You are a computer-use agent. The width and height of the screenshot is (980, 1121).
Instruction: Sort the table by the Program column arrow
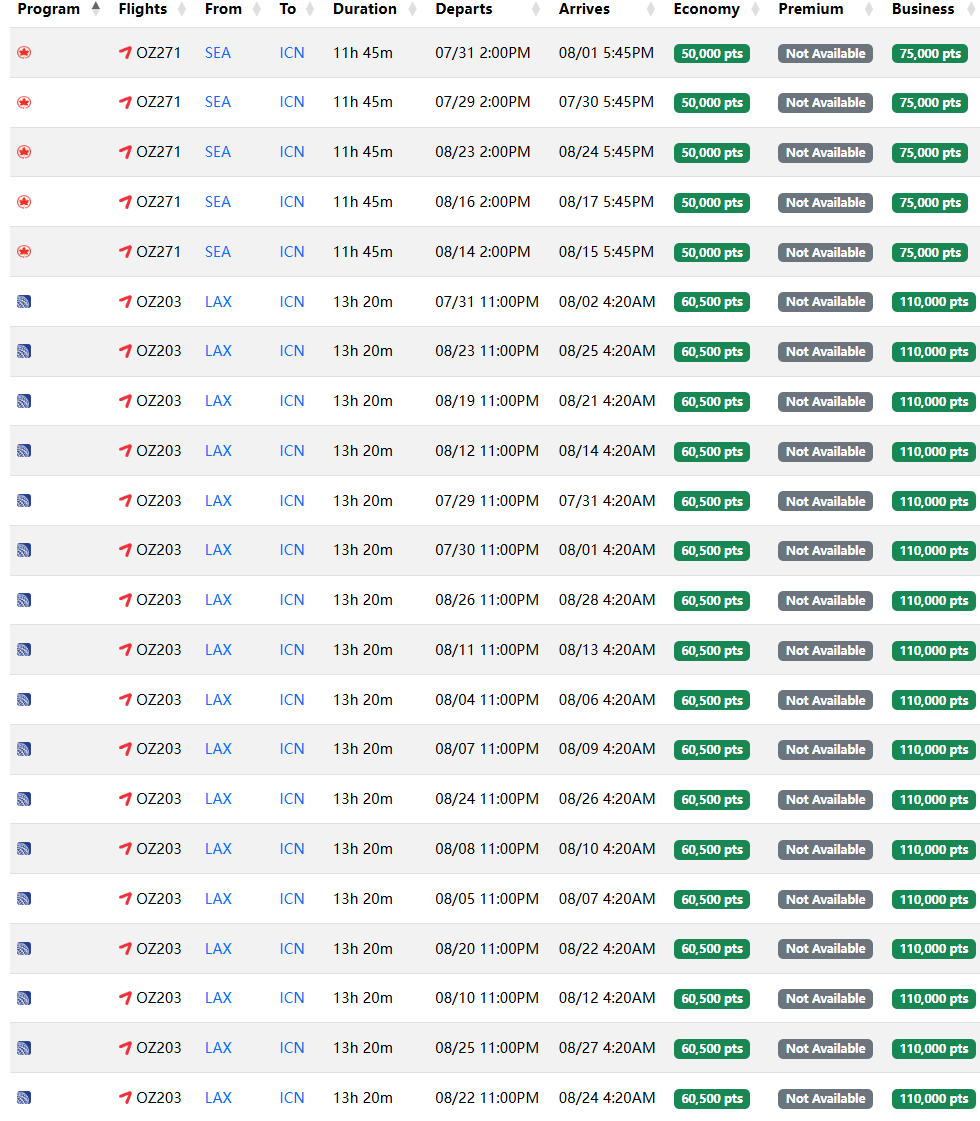coord(95,9)
